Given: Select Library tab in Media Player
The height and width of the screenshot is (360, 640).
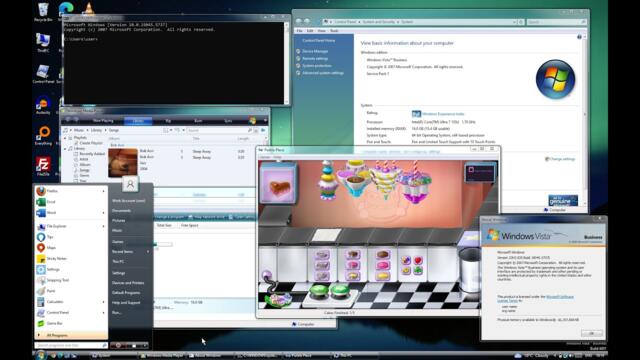Looking at the screenshot, I should (x=138, y=121).
